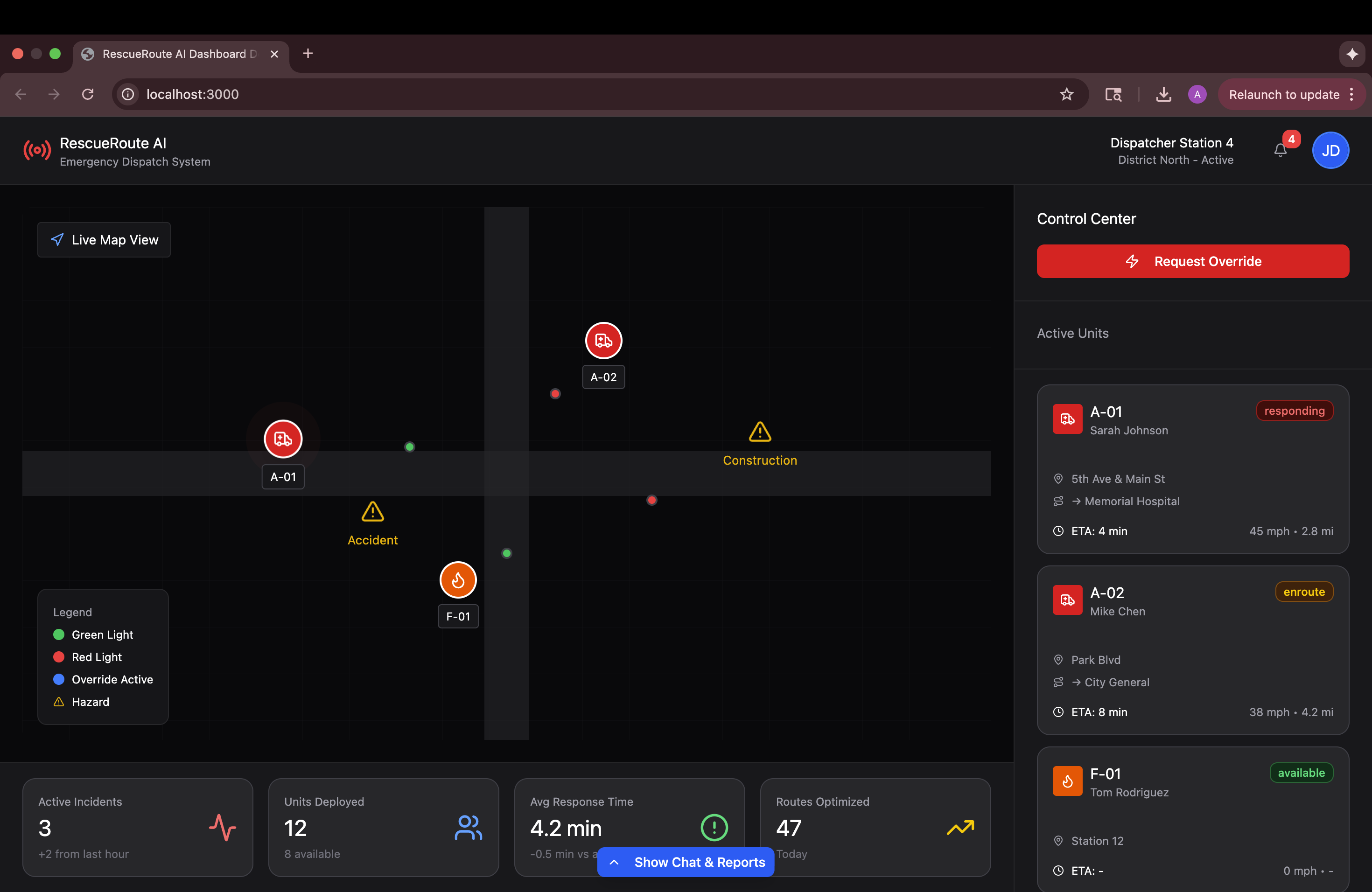
Task: Click the Accident hazard warning icon
Action: (372, 512)
